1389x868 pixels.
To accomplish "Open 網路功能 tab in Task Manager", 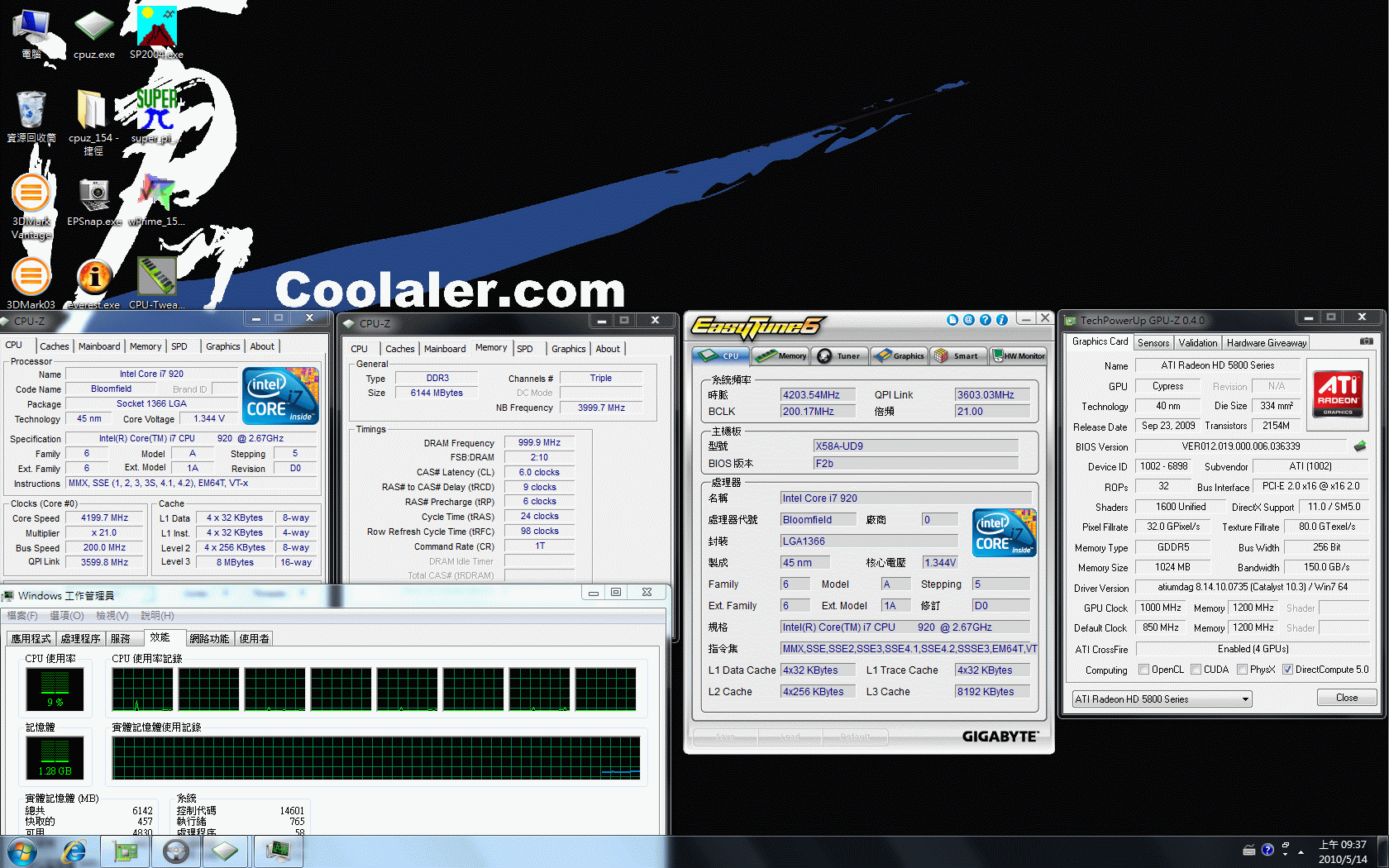I will point(209,639).
